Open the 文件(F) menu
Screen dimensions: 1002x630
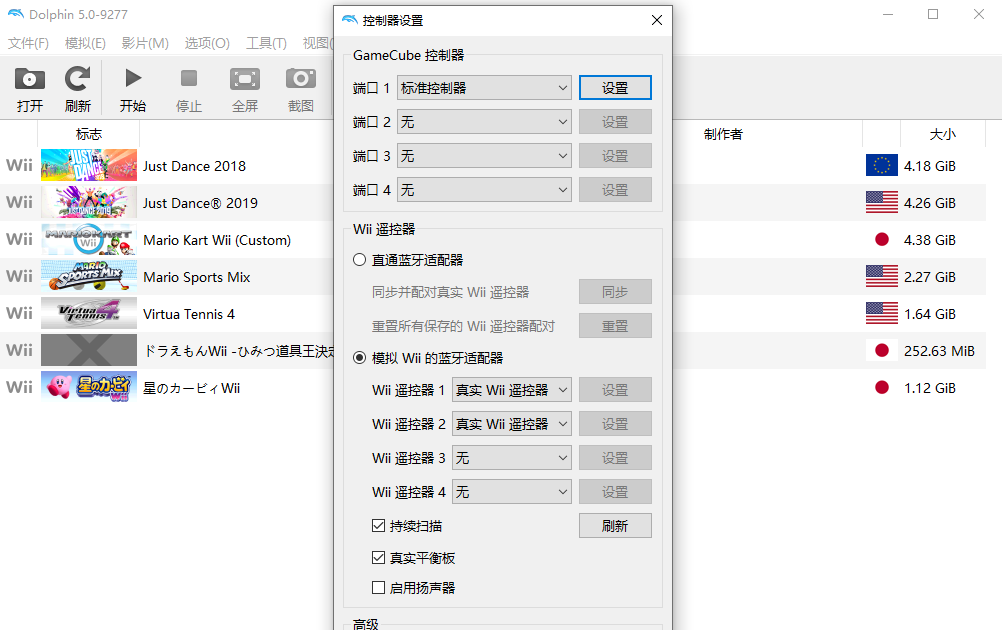coord(28,43)
